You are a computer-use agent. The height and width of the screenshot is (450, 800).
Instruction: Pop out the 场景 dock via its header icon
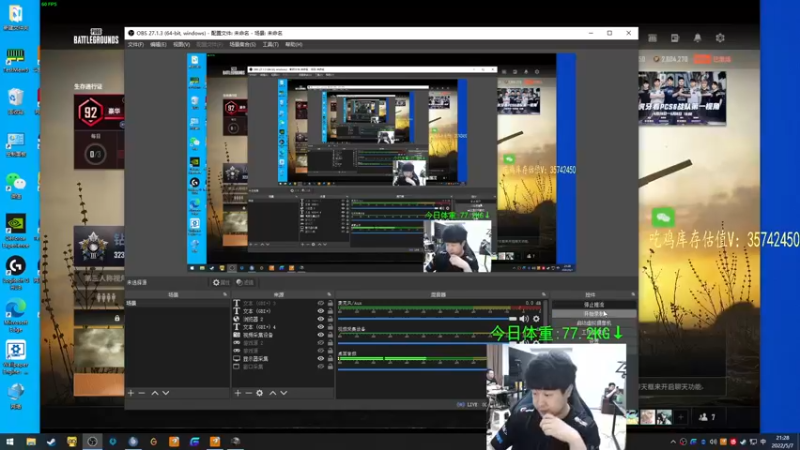tap(225, 294)
